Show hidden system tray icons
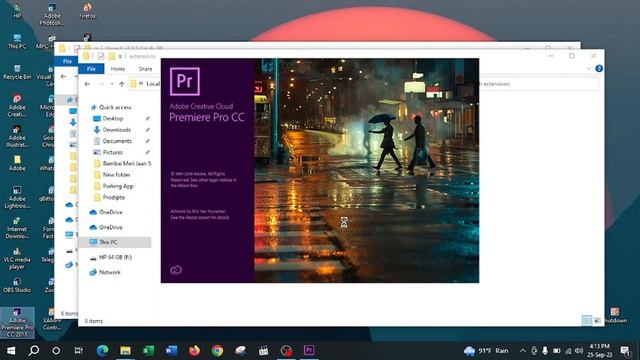This screenshot has height=360, width=640. [x=522, y=351]
